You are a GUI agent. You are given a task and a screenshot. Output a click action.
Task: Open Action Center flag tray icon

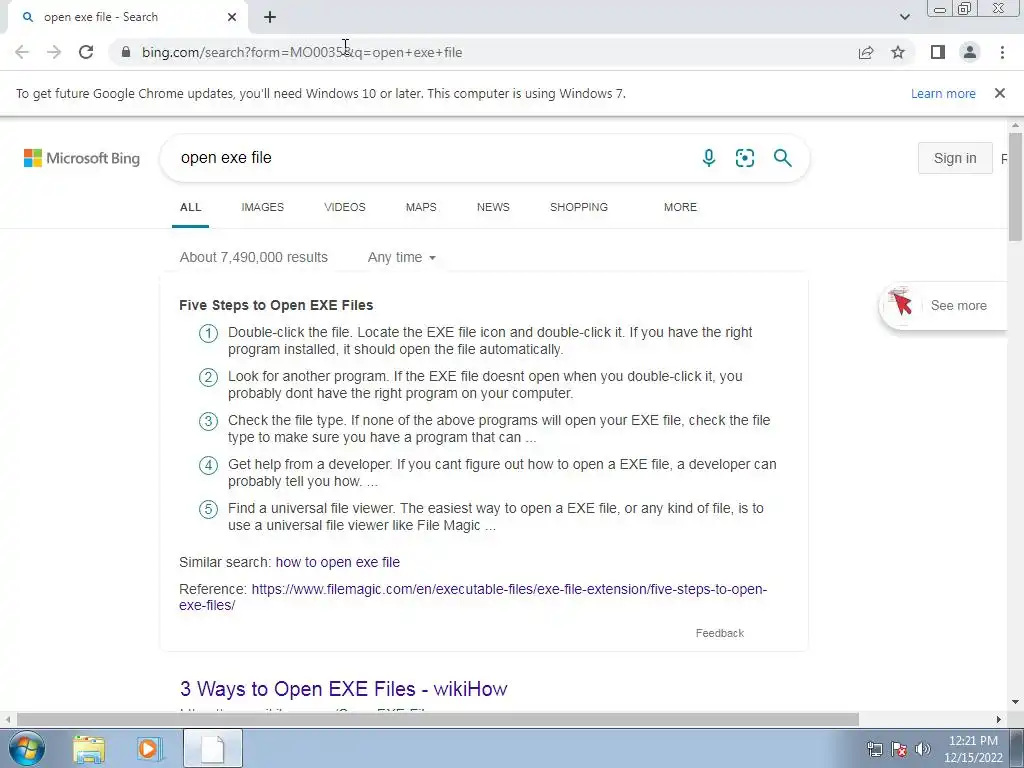point(899,749)
